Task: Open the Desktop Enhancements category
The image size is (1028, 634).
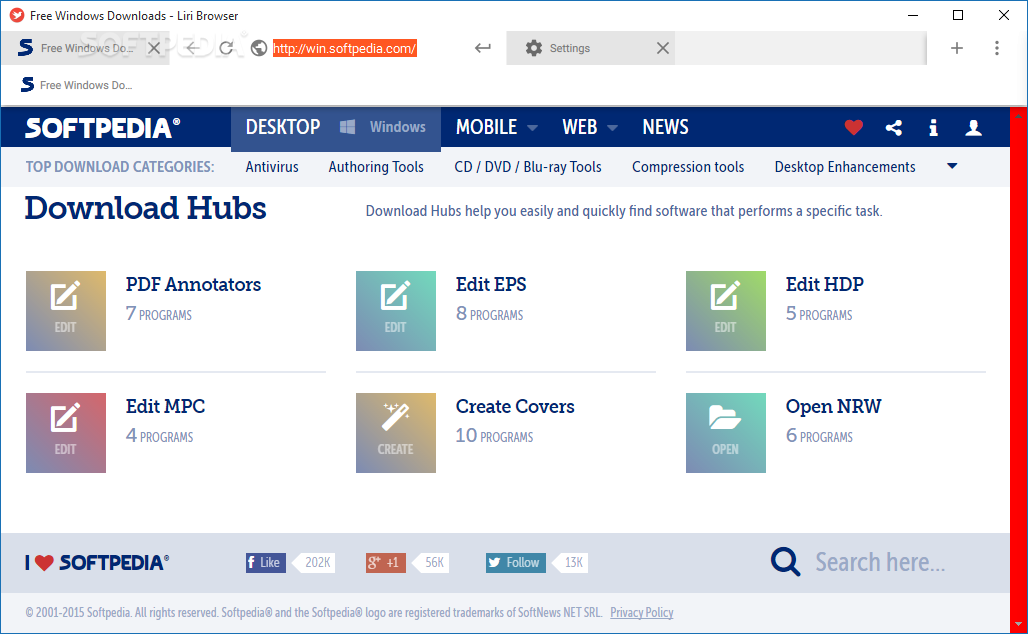Action: click(845, 167)
